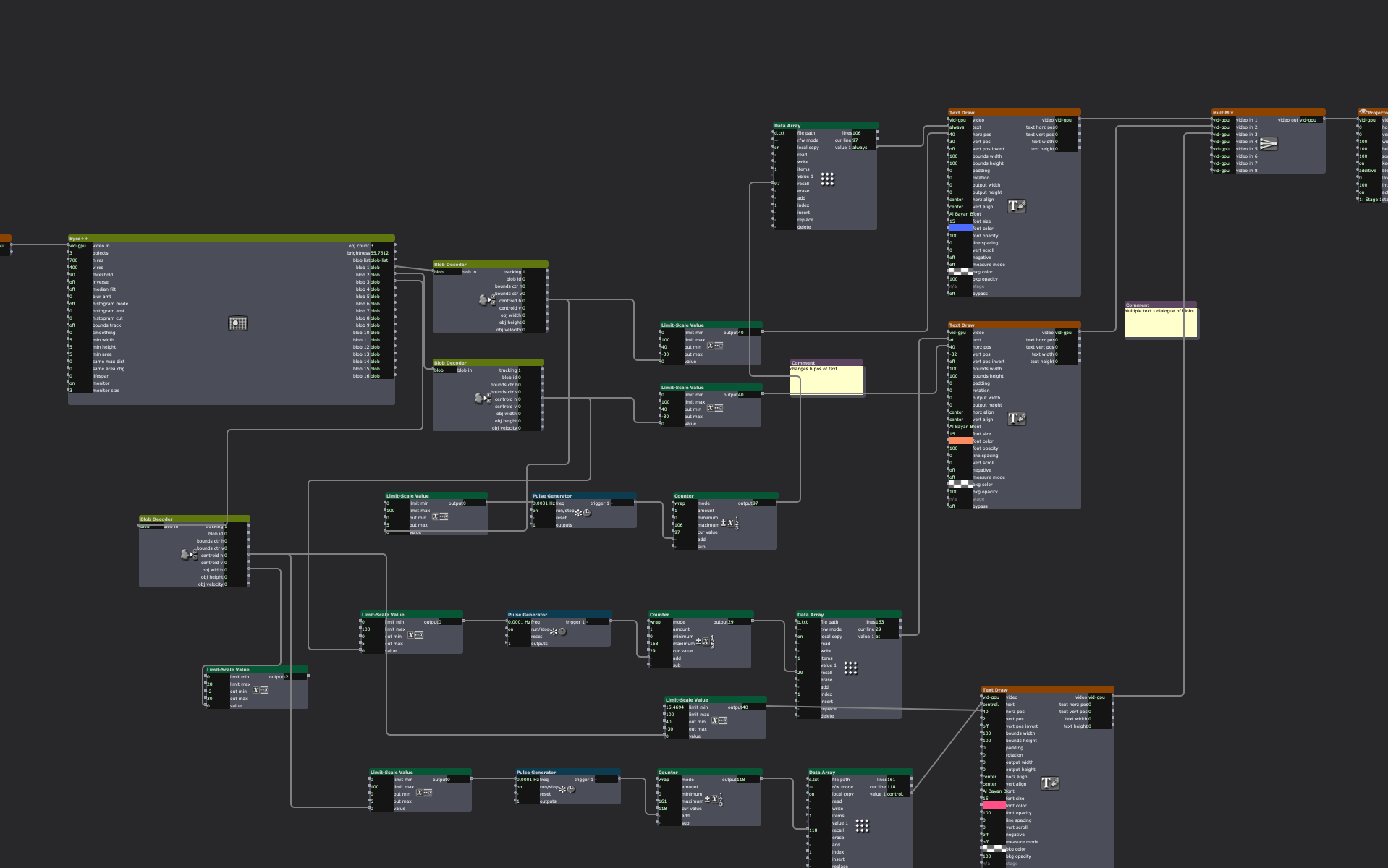1388x868 pixels.
Task: Click the icon of Limit-Scale Value with limit min 15,4694
Action: pos(719,720)
